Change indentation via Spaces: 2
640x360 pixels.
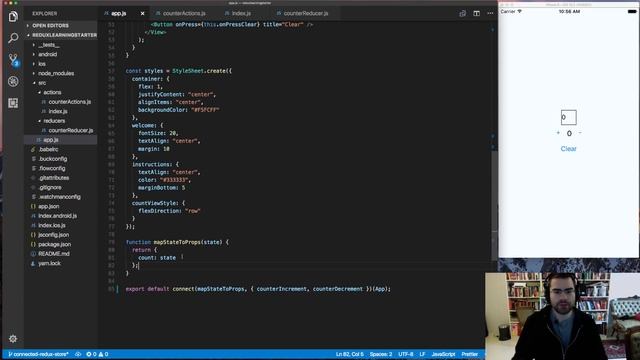(x=381, y=354)
